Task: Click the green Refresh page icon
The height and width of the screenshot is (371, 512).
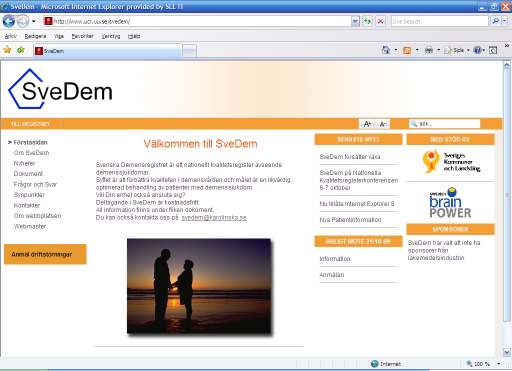Action: click(x=367, y=22)
